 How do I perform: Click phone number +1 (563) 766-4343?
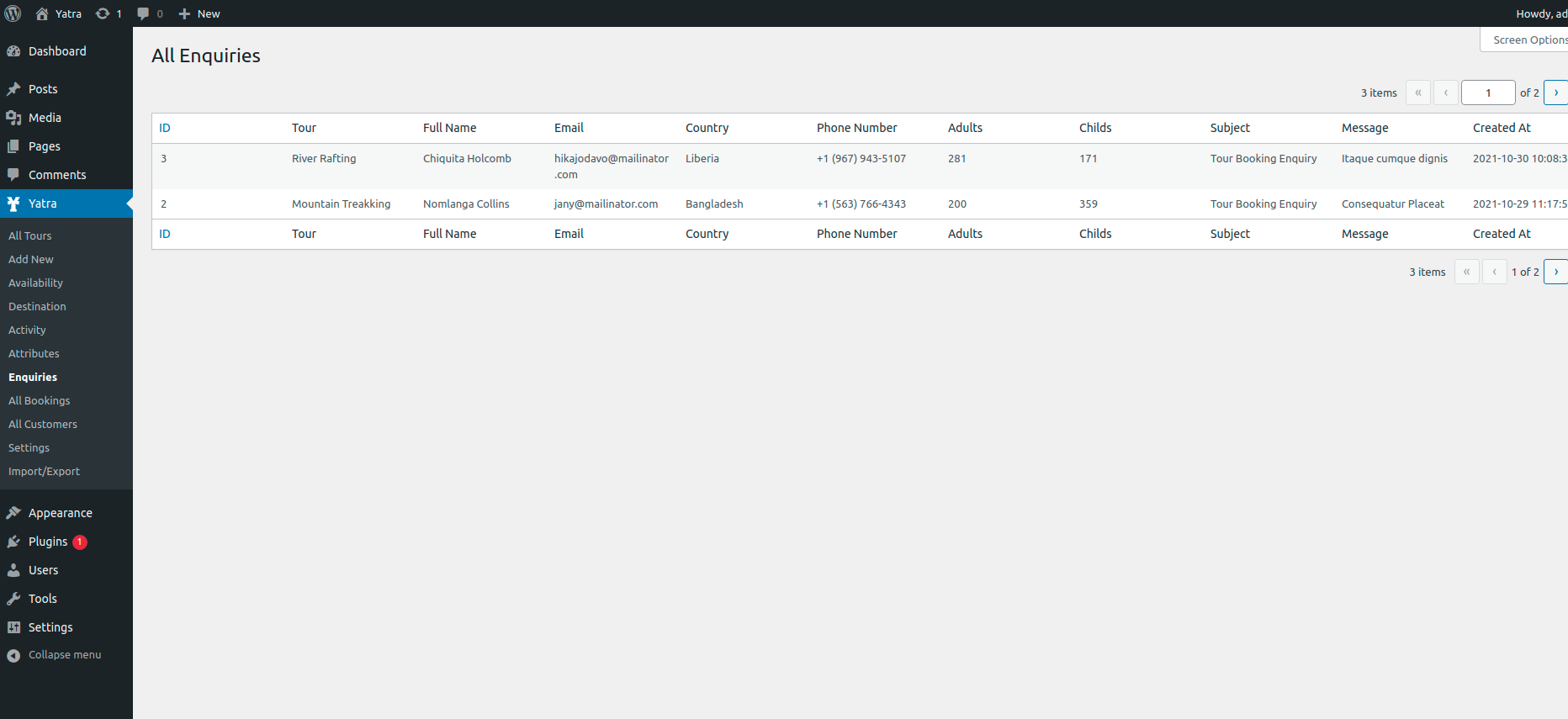pos(861,204)
